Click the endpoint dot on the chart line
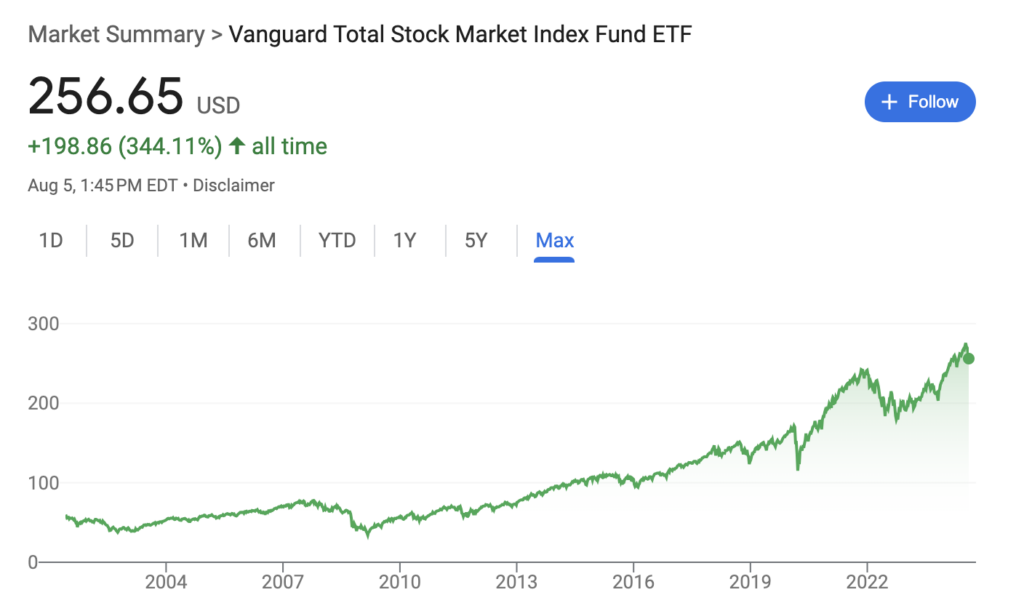This screenshot has width=1024, height=611. (967, 358)
